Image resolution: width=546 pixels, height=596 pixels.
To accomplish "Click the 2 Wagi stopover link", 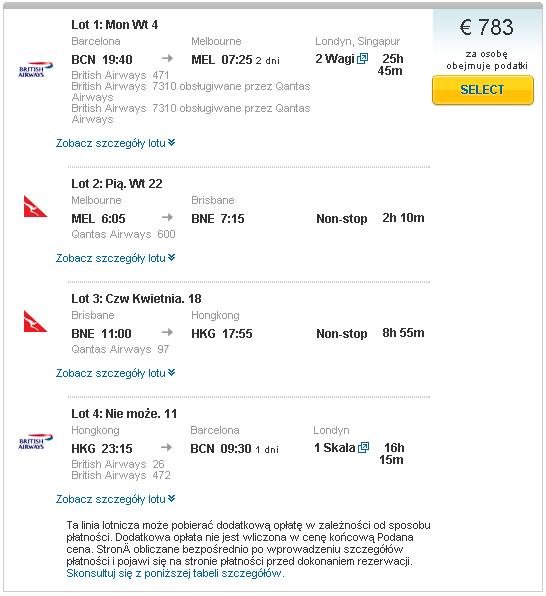I will click(335, 59).
